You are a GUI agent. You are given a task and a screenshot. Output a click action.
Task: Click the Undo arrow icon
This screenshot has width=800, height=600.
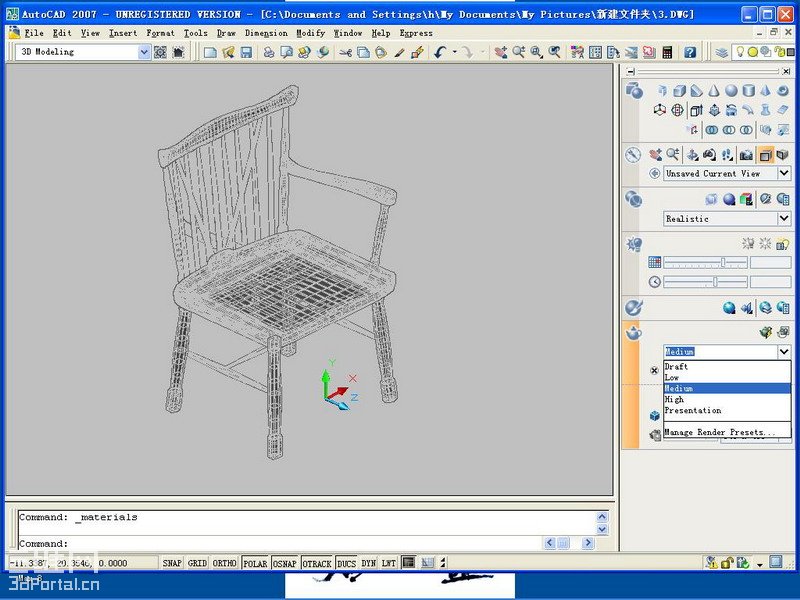pos(440,52)
